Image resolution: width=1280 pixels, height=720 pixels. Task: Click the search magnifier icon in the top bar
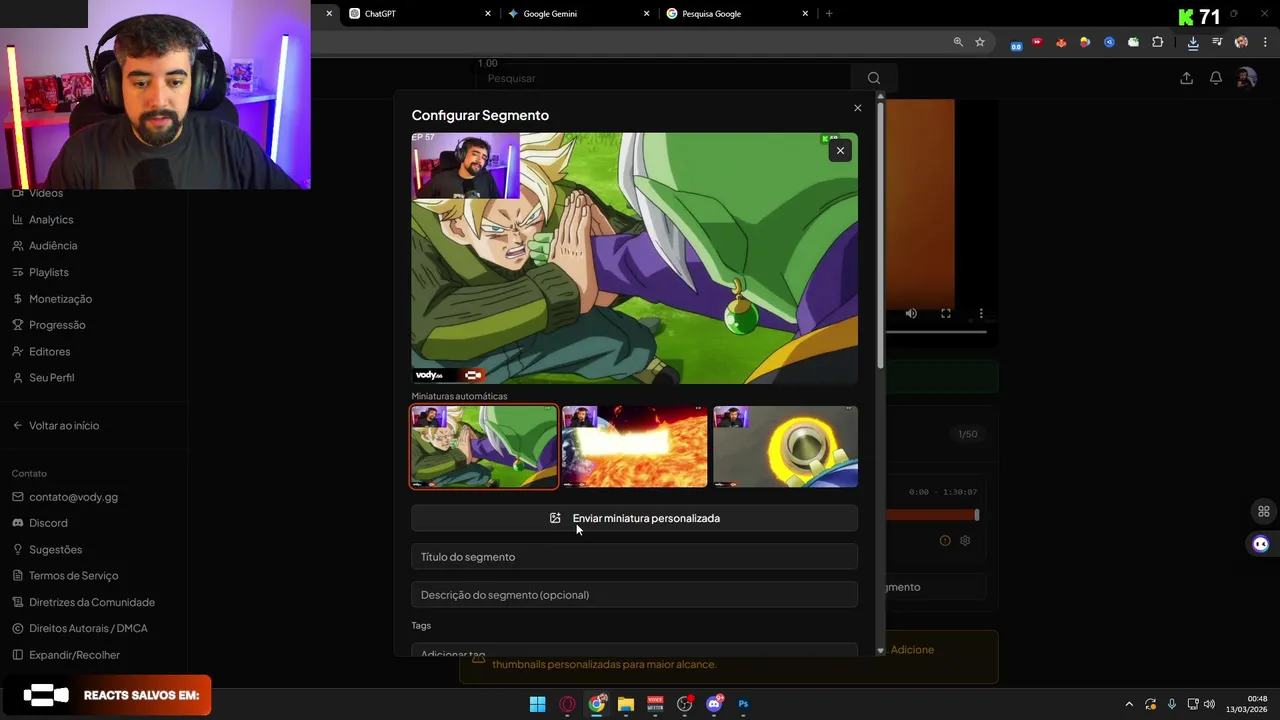pyautogui.click(x=874, y=78)
